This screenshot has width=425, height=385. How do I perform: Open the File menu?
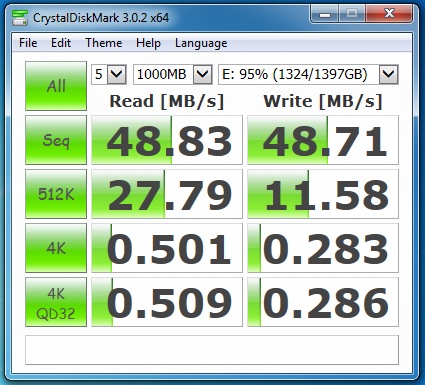tap(28, 43)
